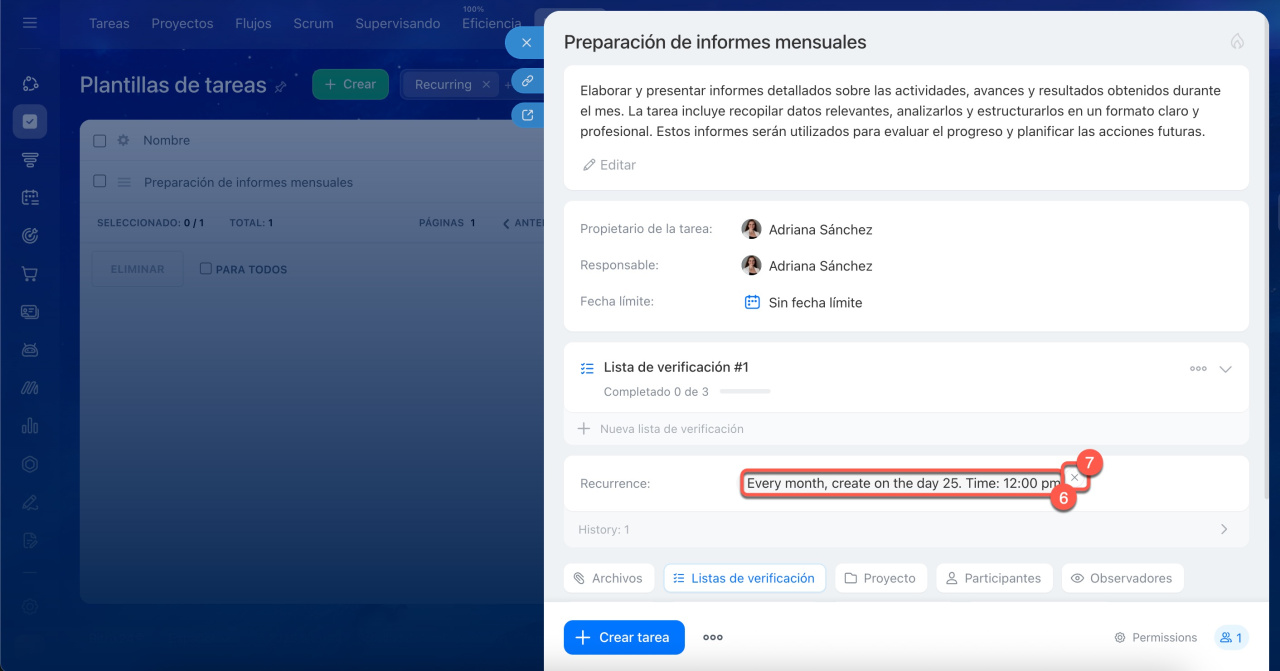Viewport: 1280px width, 671px height.
Task: Click the flame priority icon
Action: [x=1237, y=42]
